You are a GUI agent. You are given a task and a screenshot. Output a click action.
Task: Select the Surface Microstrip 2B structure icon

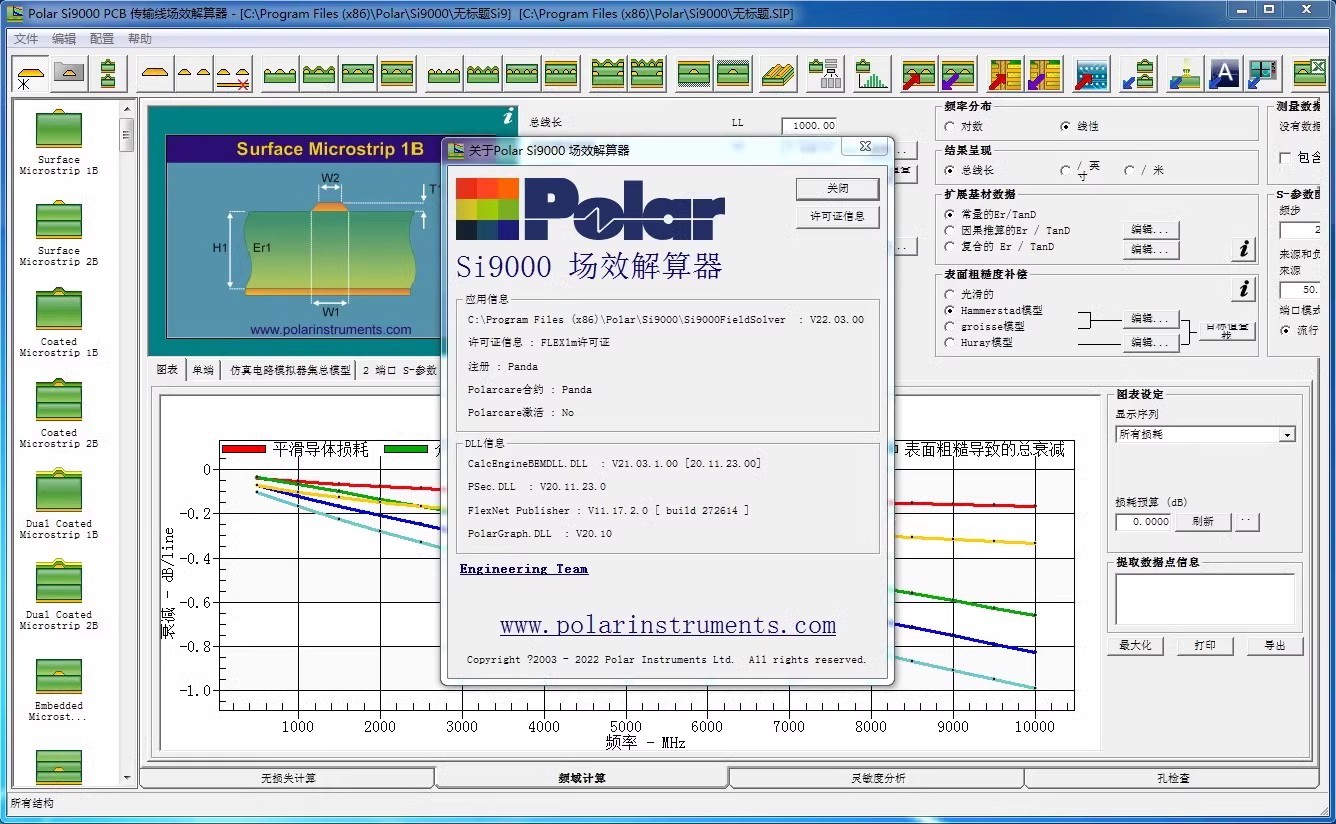click(x=59, y=221)
